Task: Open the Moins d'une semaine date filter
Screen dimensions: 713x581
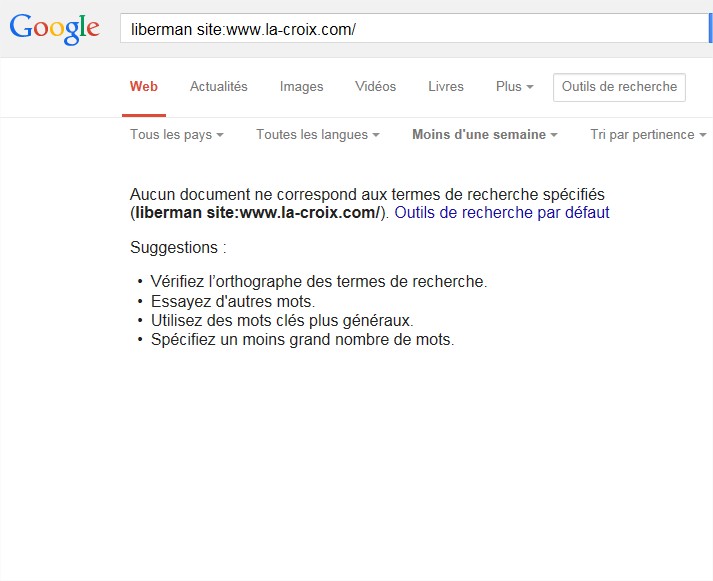Action: pyautogui.click(x=485, y=135)
